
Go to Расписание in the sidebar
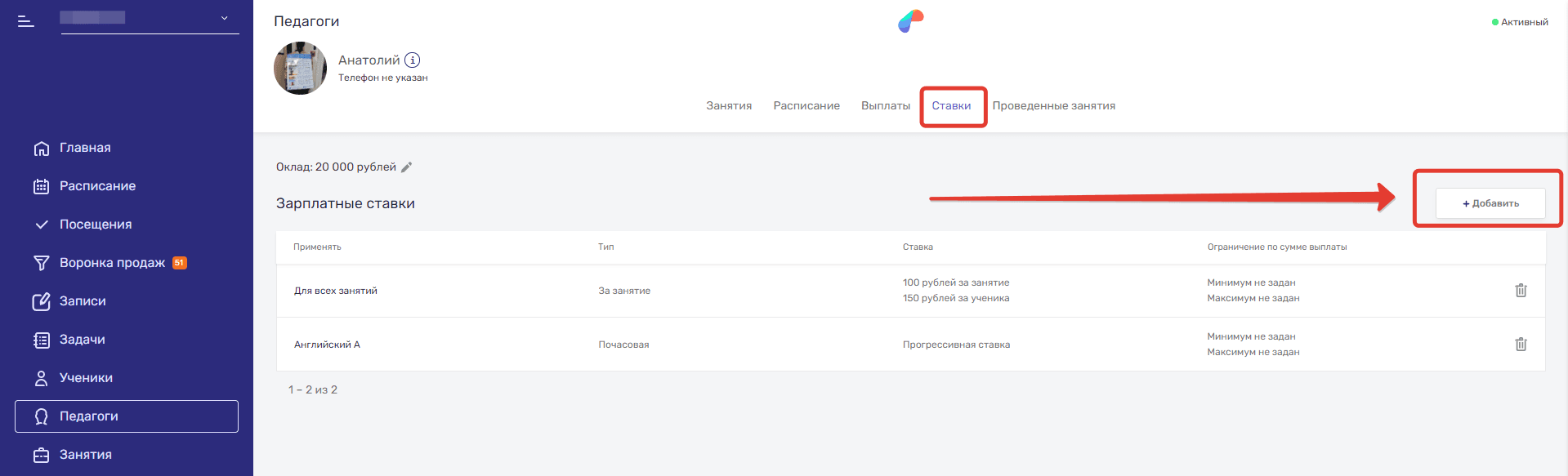97,186
